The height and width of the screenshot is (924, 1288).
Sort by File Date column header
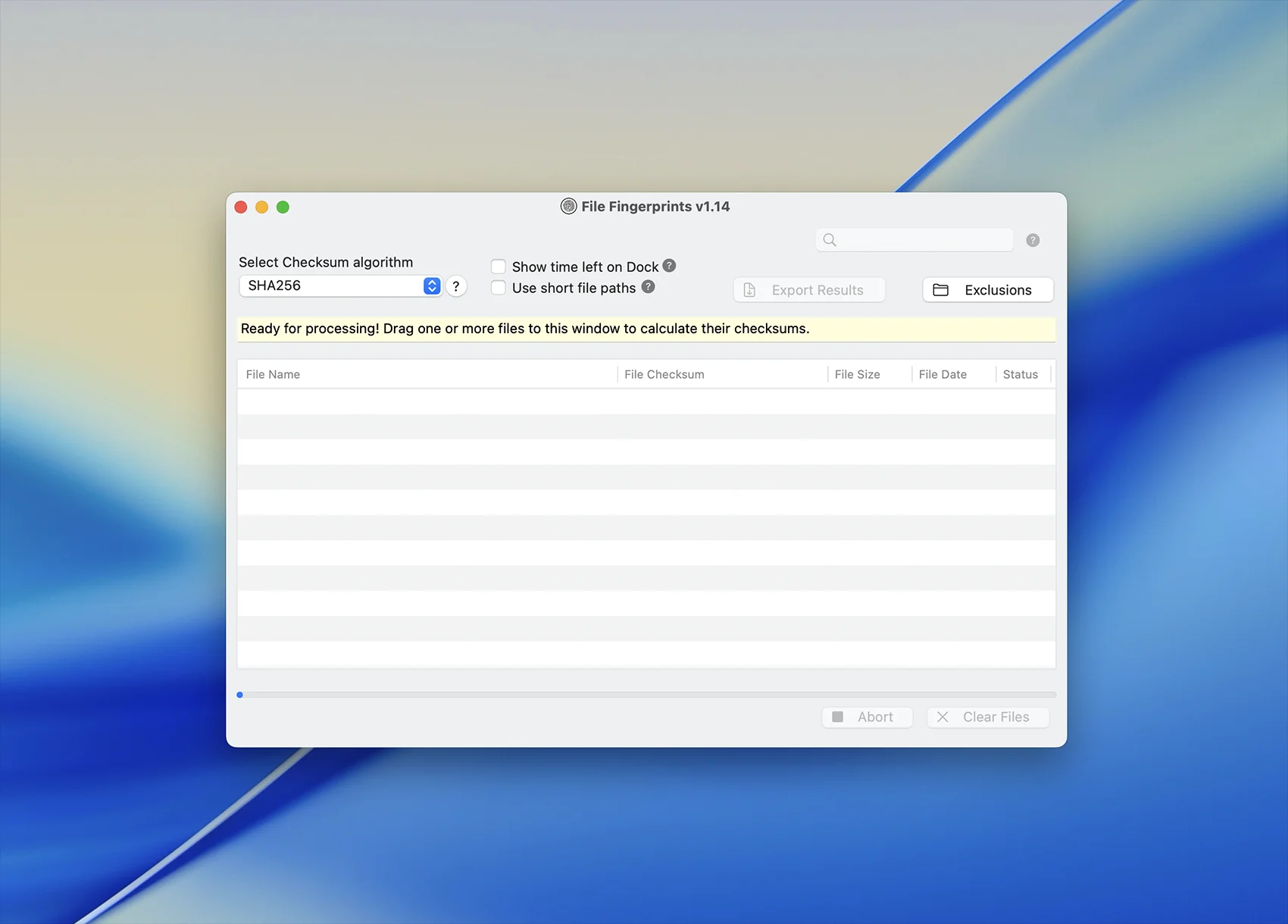point(954,374)
